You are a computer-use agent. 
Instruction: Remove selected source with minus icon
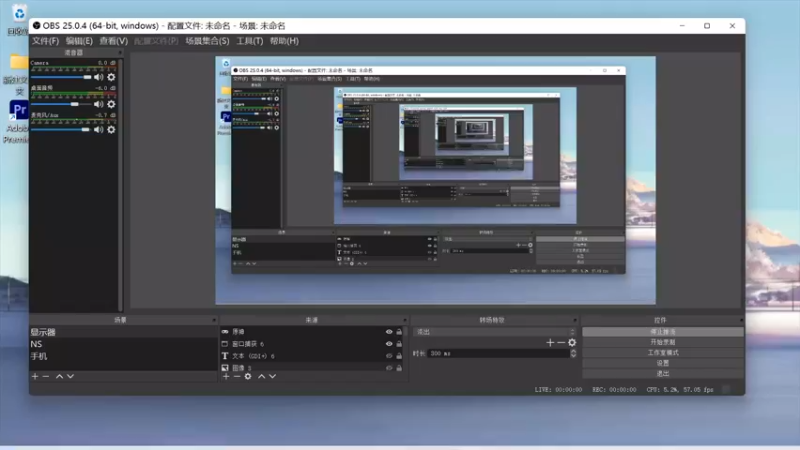pos(237,377)
